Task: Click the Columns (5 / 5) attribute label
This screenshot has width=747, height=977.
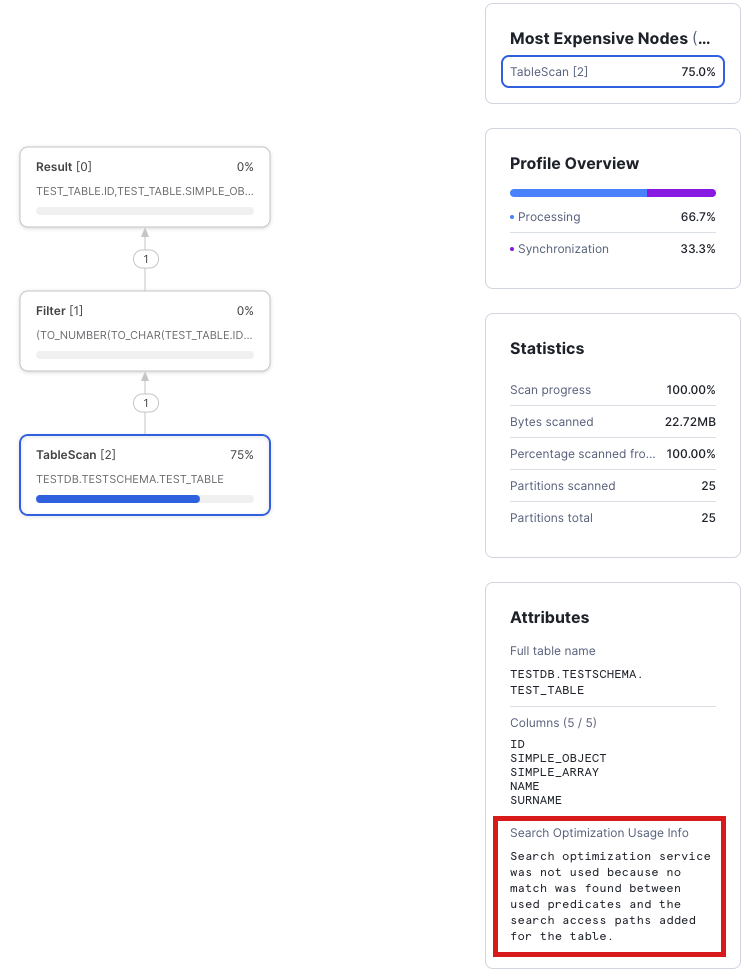Action: (x=553, y=723)
